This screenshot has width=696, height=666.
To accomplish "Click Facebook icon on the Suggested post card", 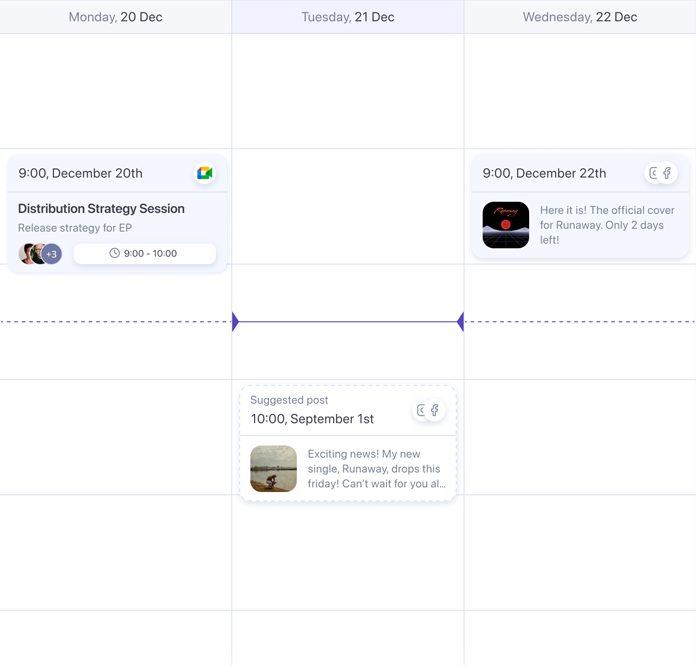I will (435, 410).
